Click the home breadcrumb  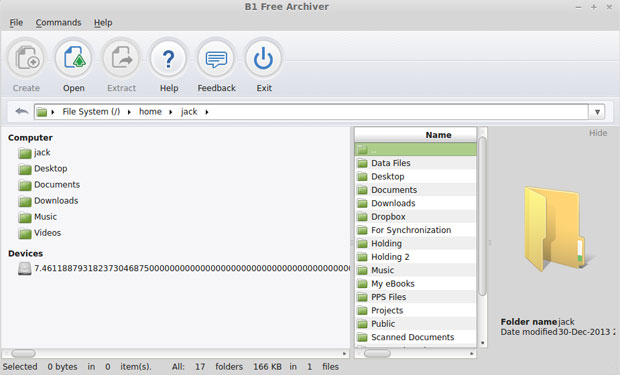click(x=150, y=112)
